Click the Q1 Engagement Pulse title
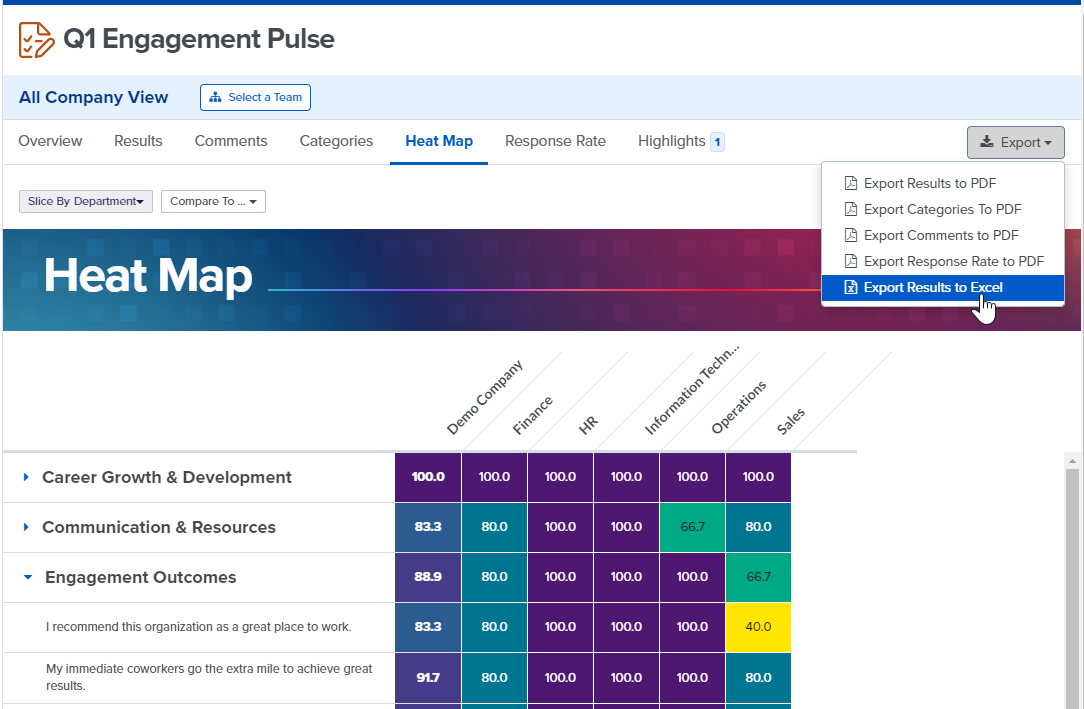1084x709 pixels. coord(199,39)
